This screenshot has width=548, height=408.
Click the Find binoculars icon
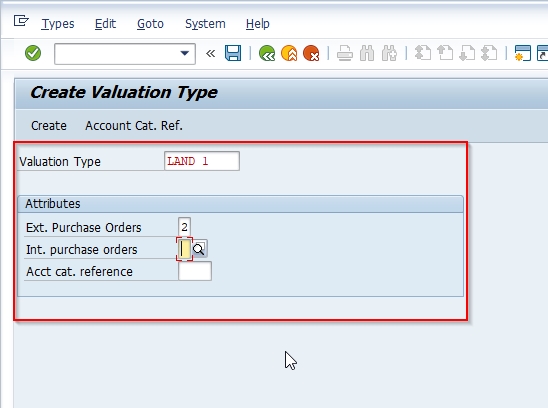[367, 53]
